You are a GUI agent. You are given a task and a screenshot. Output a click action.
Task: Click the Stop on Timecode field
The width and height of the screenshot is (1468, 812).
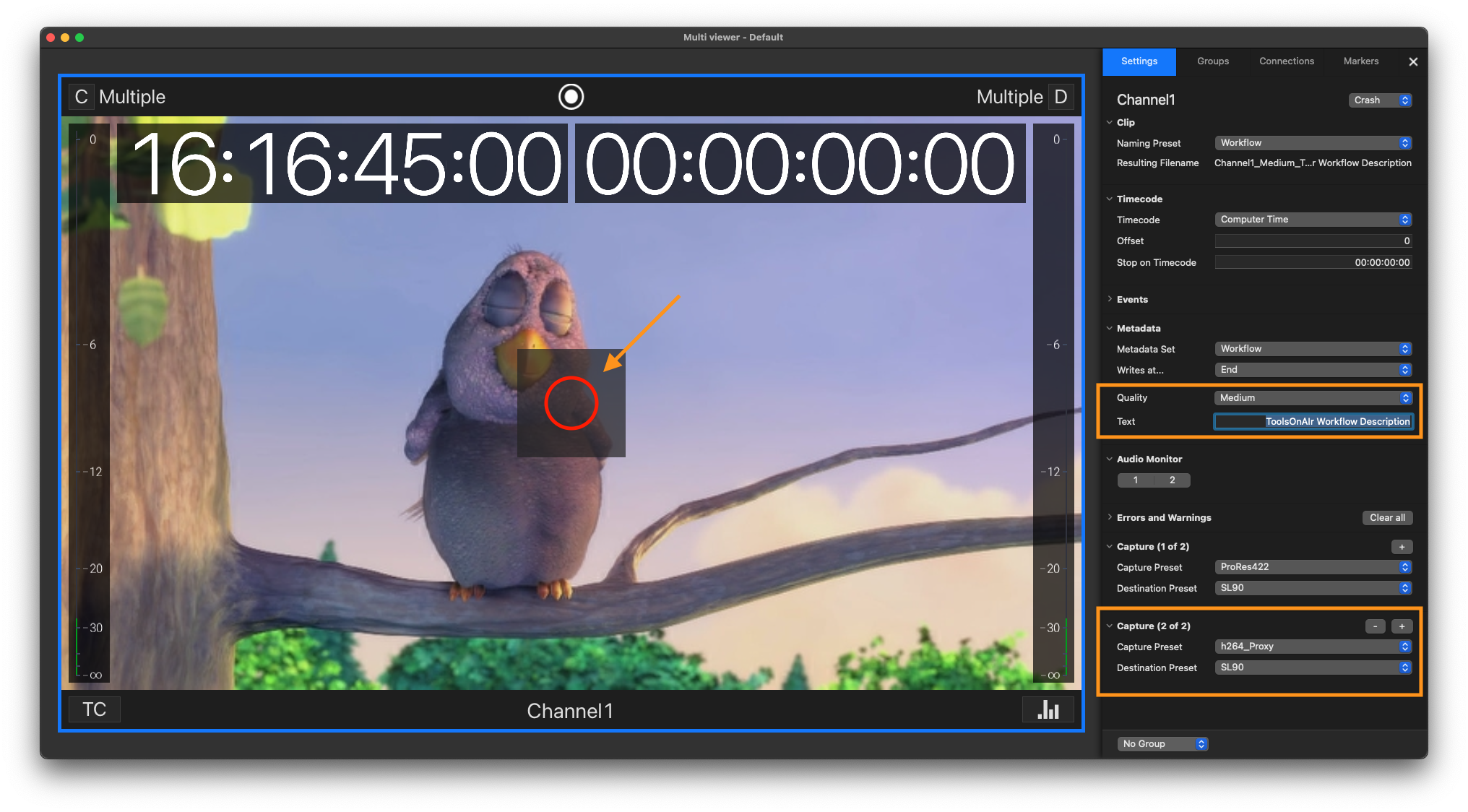pos(1313,263)
